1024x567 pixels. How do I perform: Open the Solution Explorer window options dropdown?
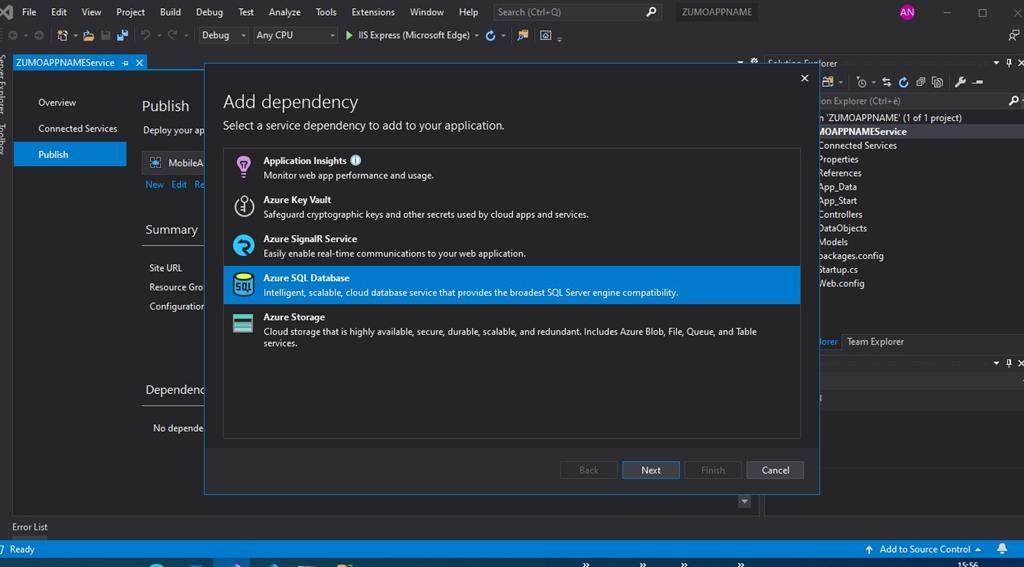[996, 63]
